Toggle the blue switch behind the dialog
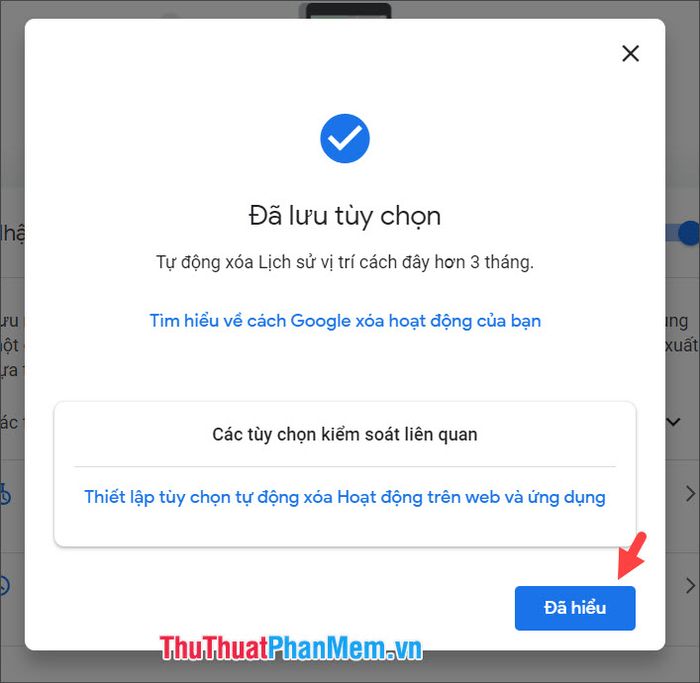 [x=682, y=233]
